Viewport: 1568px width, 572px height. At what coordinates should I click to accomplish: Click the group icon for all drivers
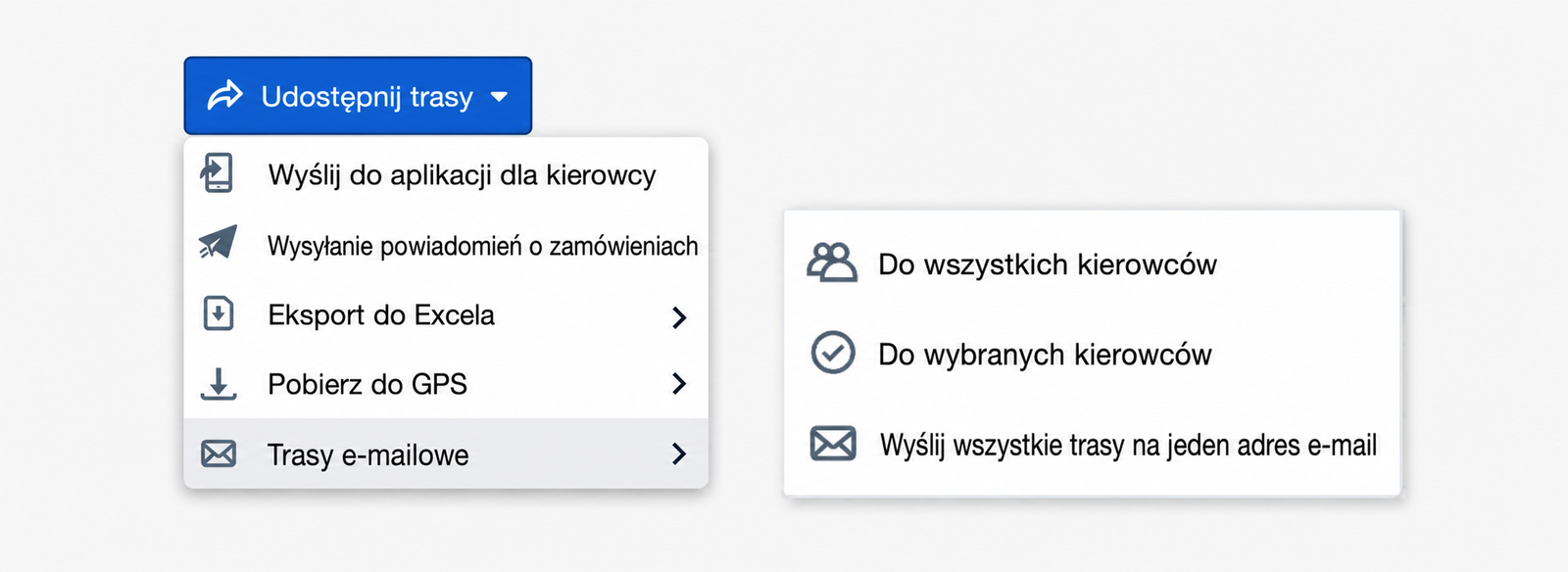coord(832,262)
